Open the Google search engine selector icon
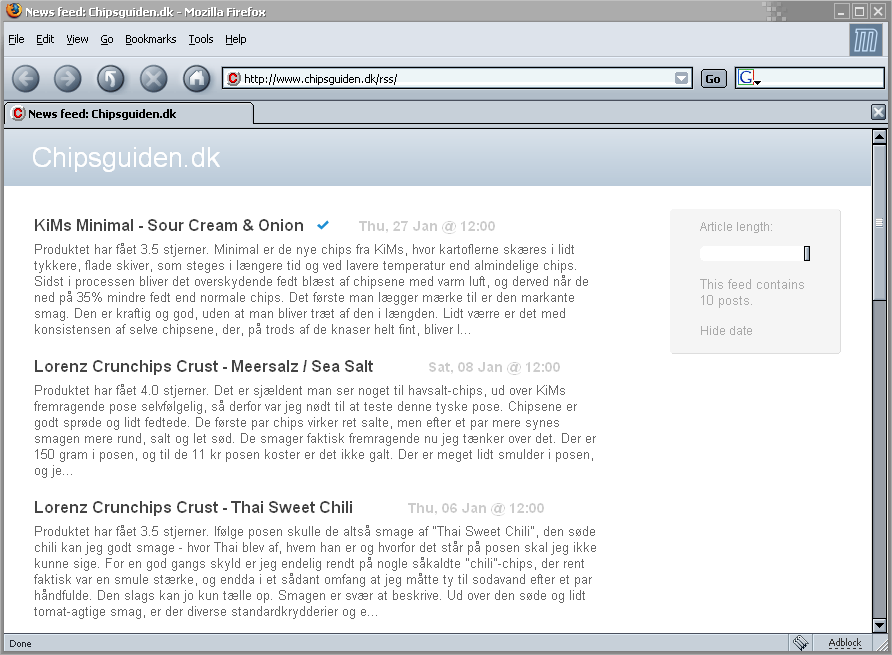The width and height of the screenshot is (892, 655). pos(749,78)
